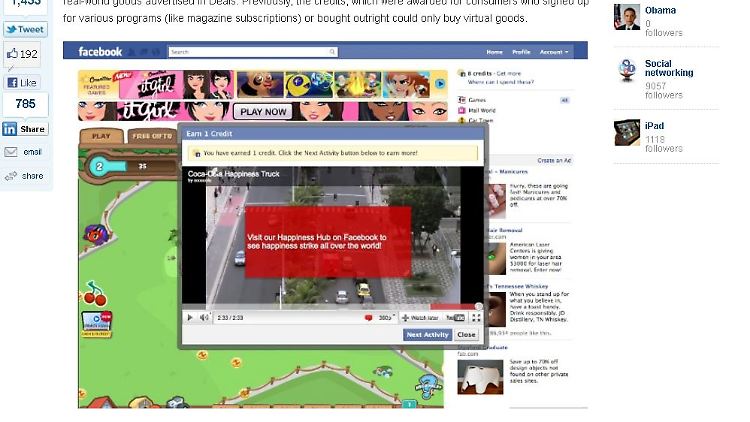
Task: Click the Facebook search field
Action: [252, 52]
